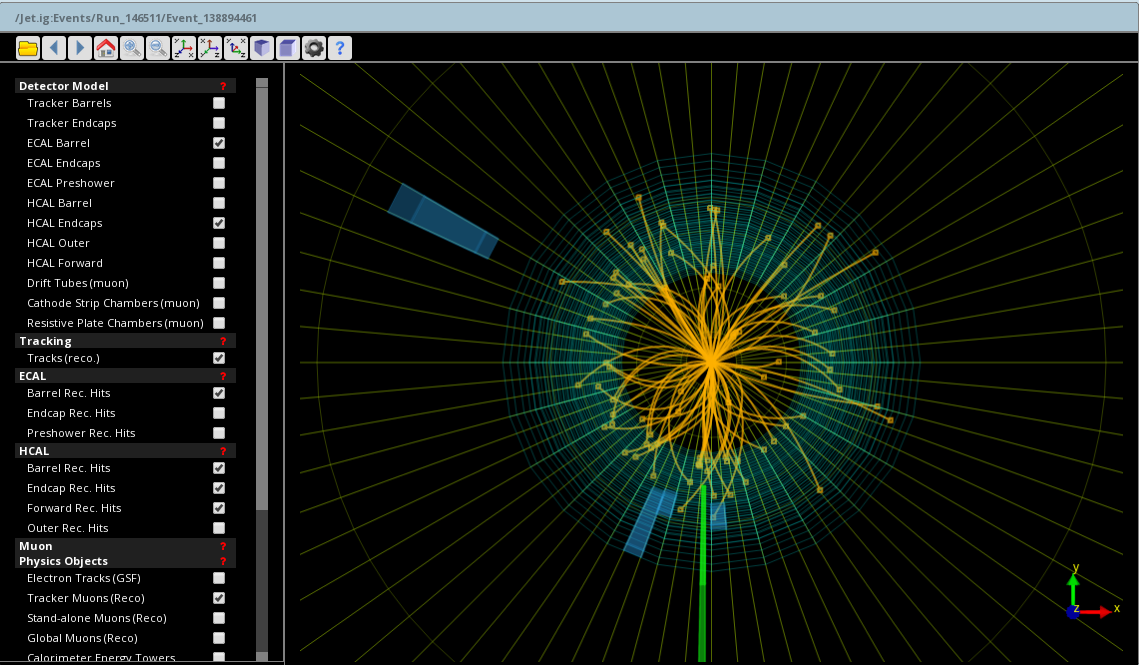Screen dimensions: 1139x665
Task: Click Detector Model red help mark
Action: point(223,86)
